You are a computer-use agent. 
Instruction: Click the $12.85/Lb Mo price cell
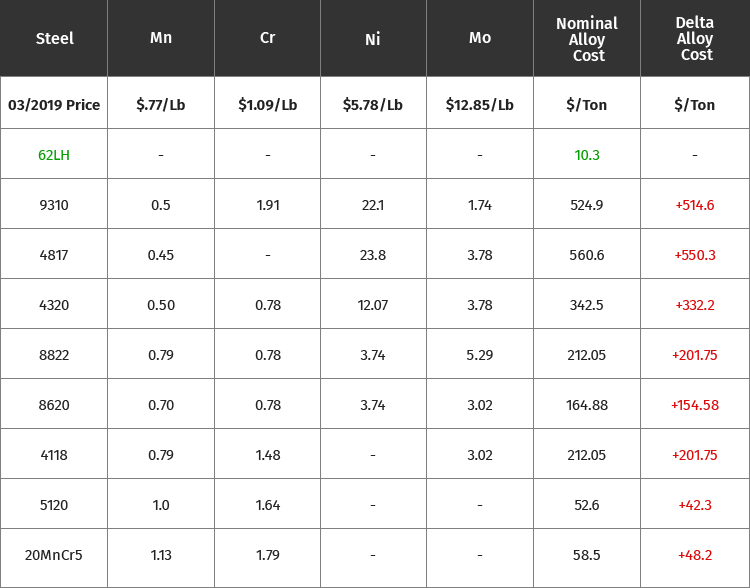pyautogui.click(x=480, y=105)
